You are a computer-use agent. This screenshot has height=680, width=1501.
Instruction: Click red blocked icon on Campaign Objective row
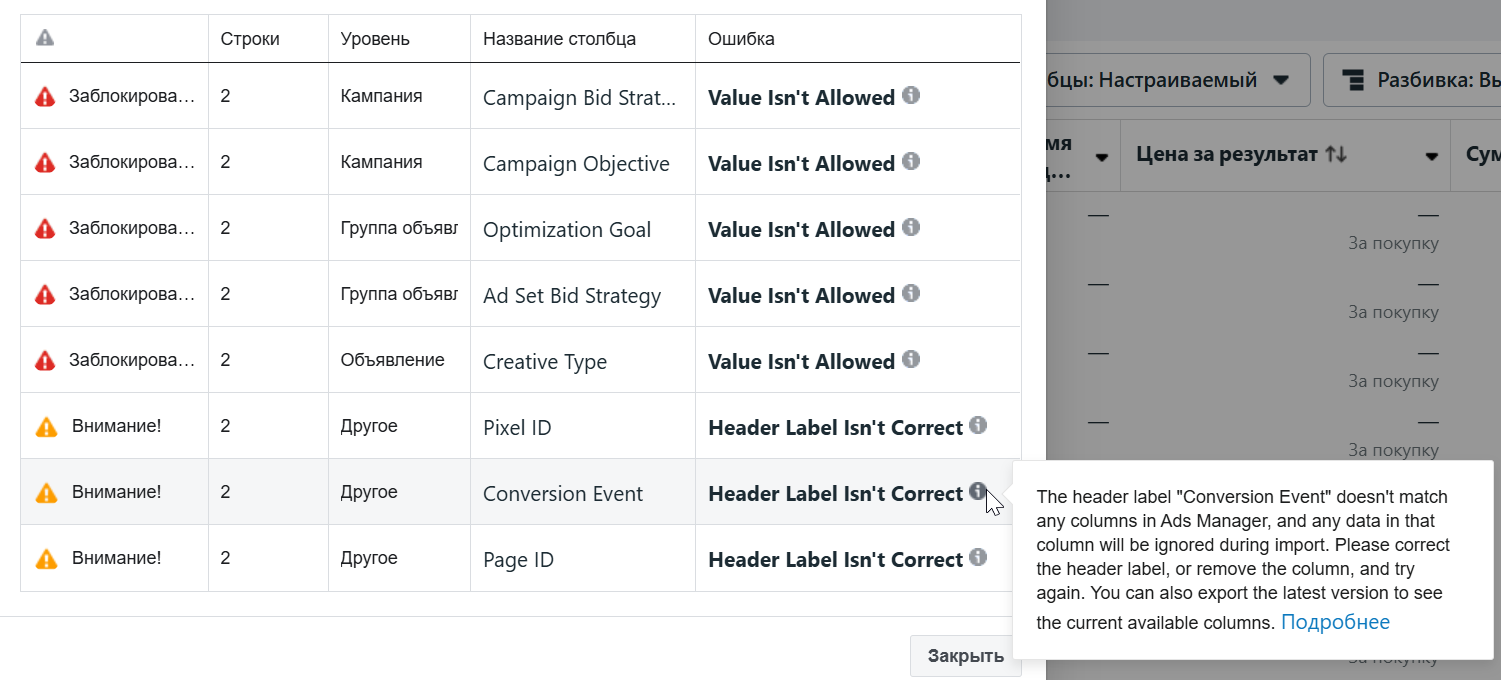[45, 162]
